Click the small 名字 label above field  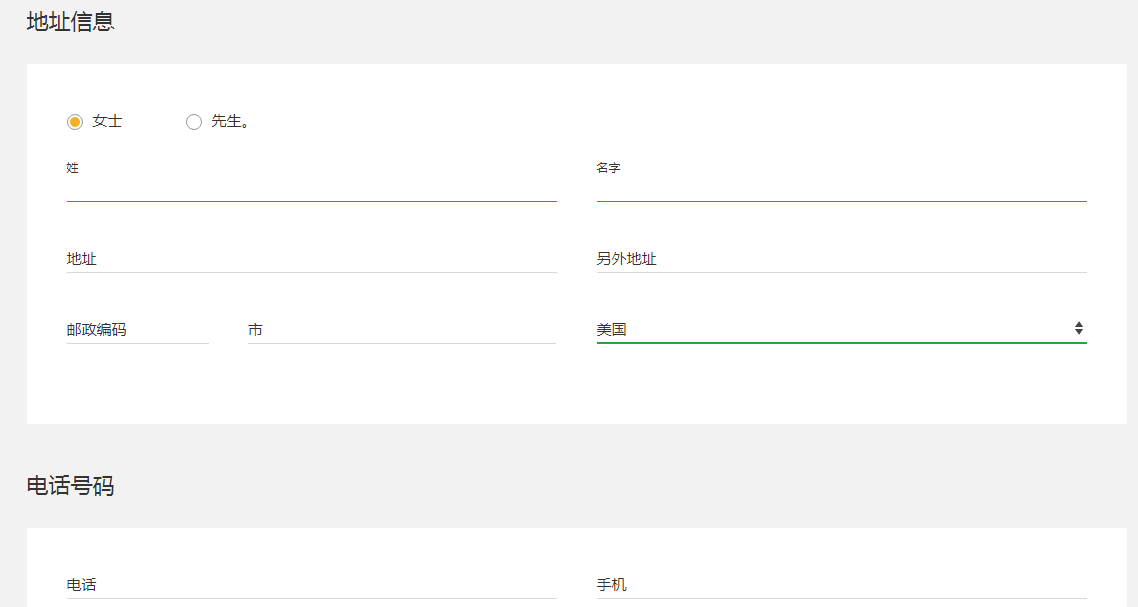[608, 168]
